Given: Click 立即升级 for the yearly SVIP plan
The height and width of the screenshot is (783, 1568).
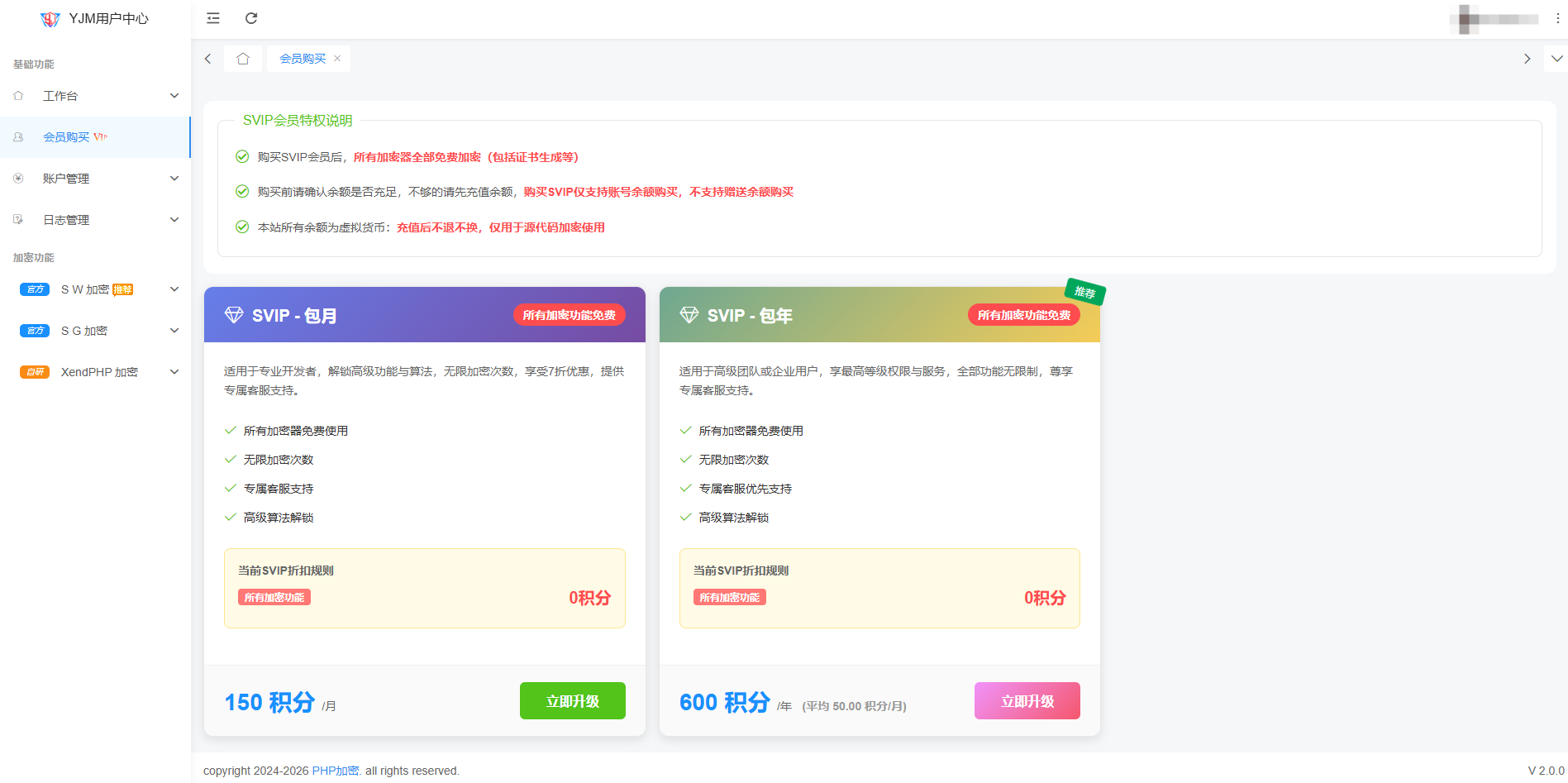Looking at the screenshot, I should [1027, 701].
